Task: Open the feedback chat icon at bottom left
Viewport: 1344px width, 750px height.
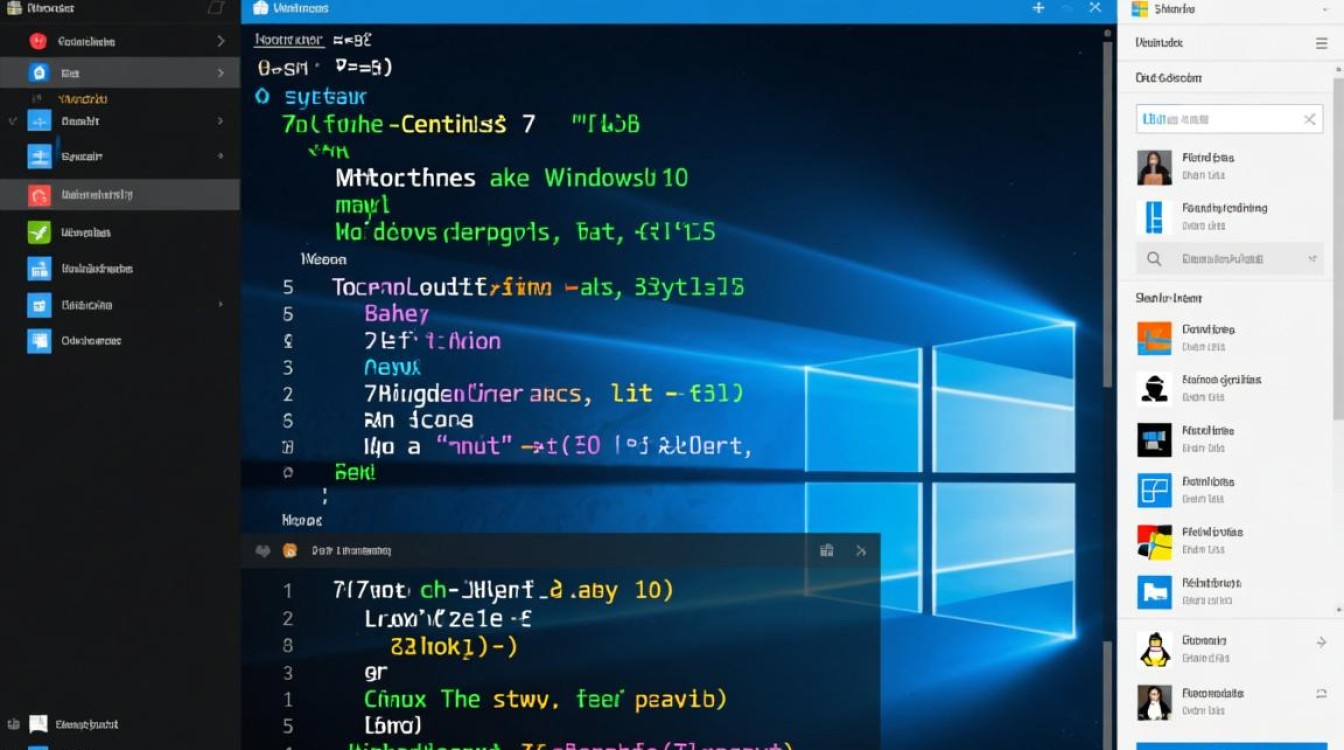Action: pyautogui.click(x=38, y=723)
